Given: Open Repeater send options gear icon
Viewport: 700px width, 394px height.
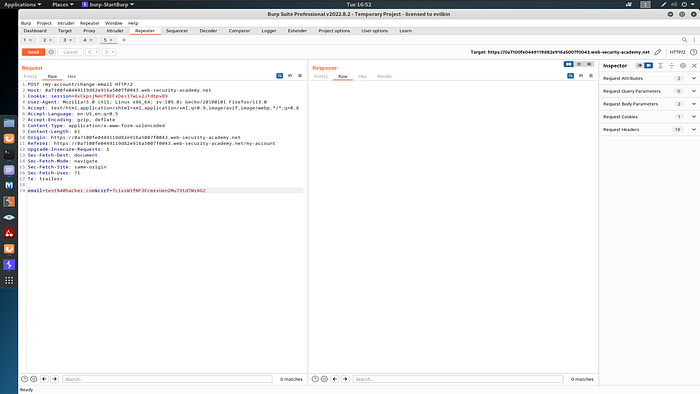Looking at the screenshot, I should coord(51,52).
